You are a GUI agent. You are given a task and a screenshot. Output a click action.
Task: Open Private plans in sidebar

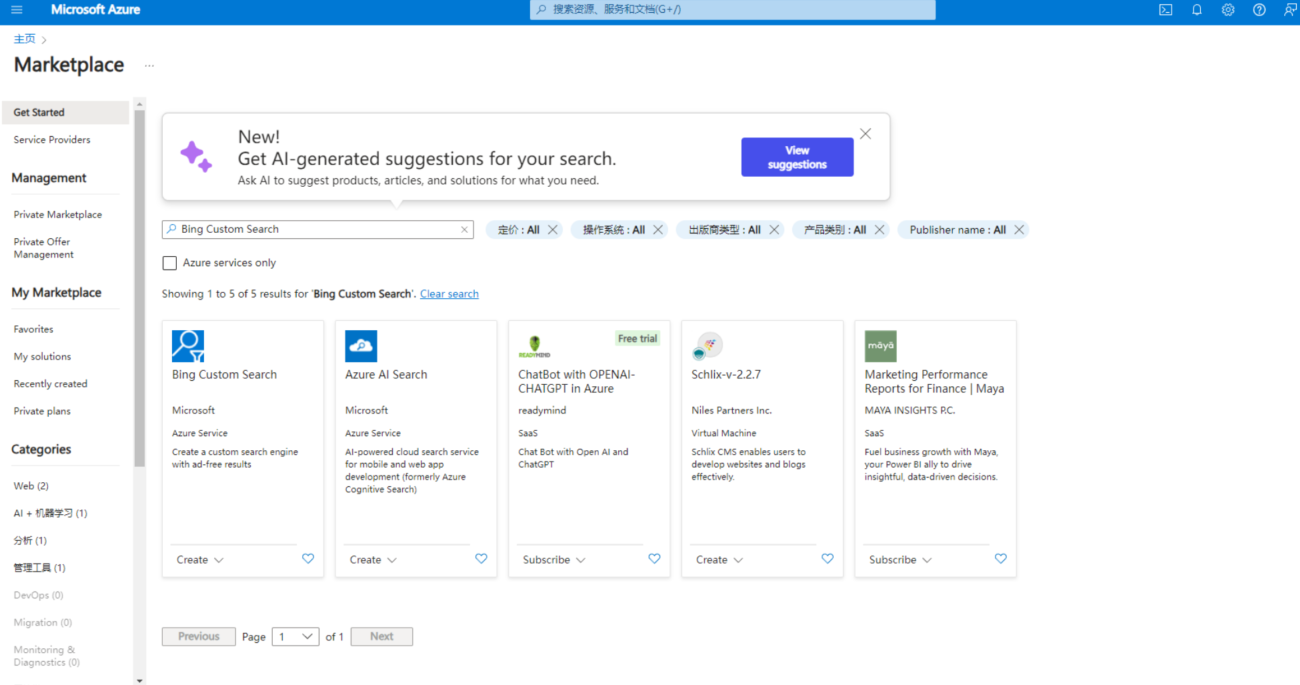point(42,411)
